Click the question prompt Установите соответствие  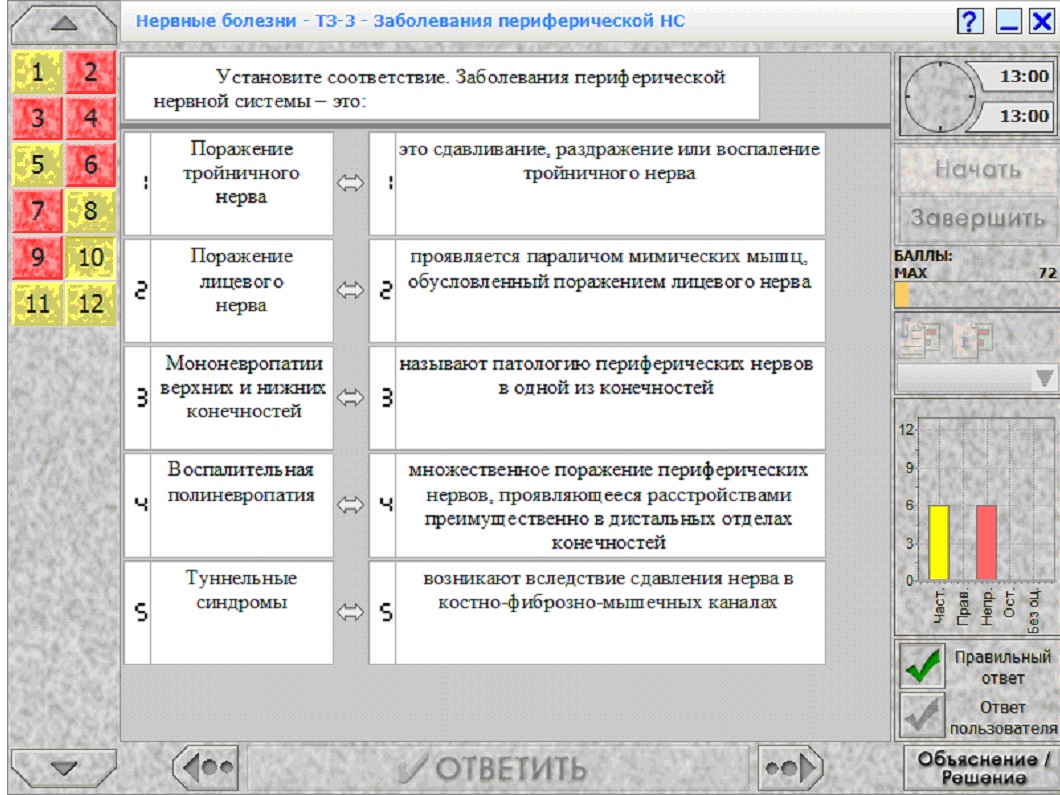(x=441, y=89)
